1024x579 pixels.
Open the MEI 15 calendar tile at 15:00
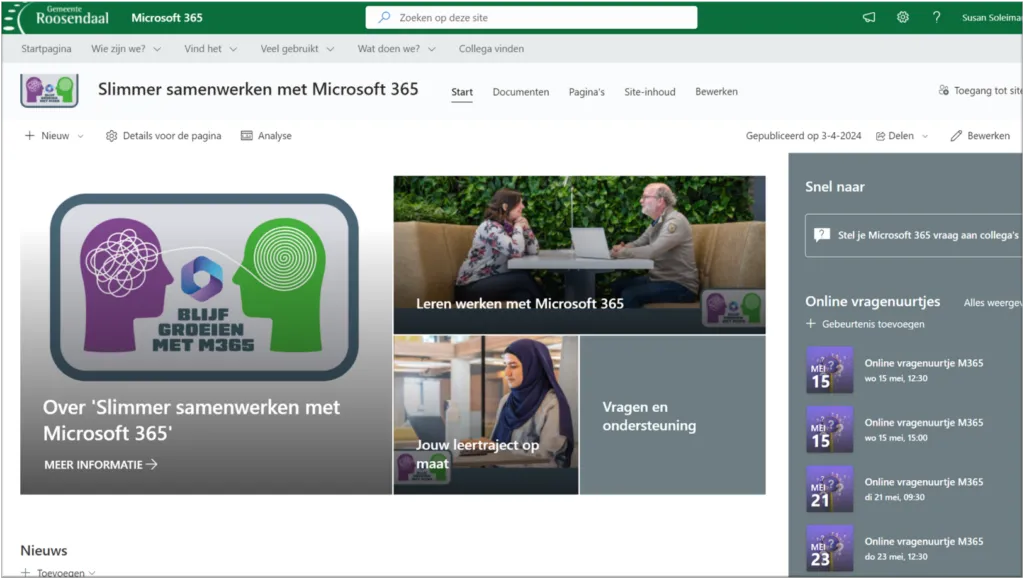tap(829, 430)
